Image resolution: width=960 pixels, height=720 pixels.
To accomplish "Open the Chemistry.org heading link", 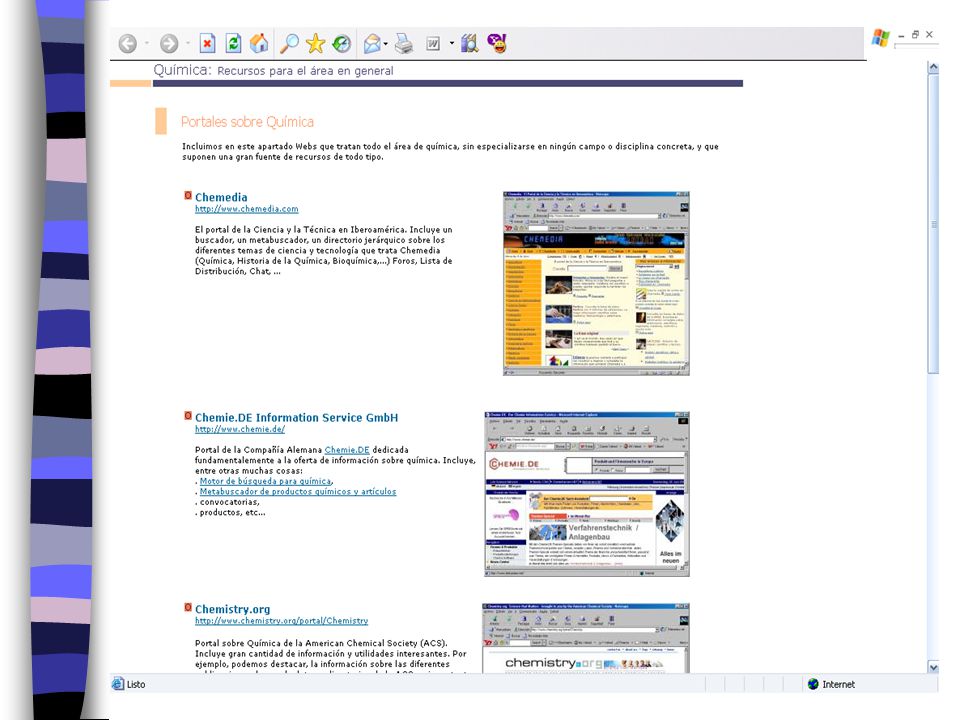I will [x=233, y=609].
